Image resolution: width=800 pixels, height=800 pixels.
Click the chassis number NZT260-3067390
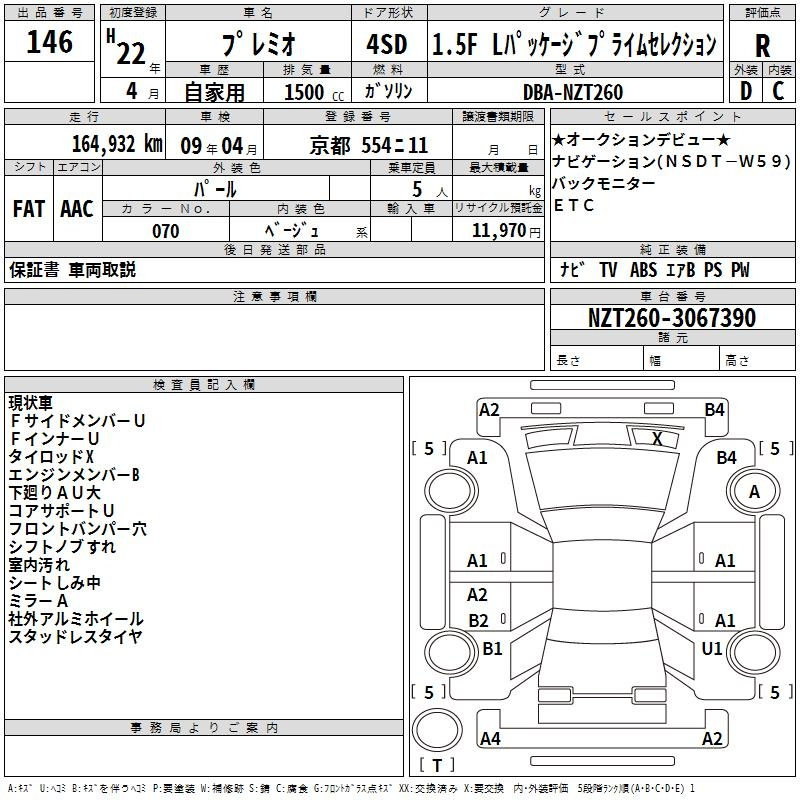pos(672,317)
